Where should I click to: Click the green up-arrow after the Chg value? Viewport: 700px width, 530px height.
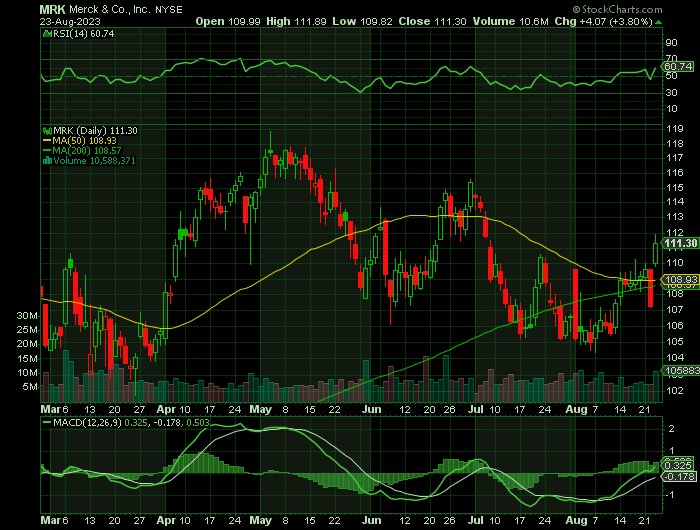coord(658,22)
